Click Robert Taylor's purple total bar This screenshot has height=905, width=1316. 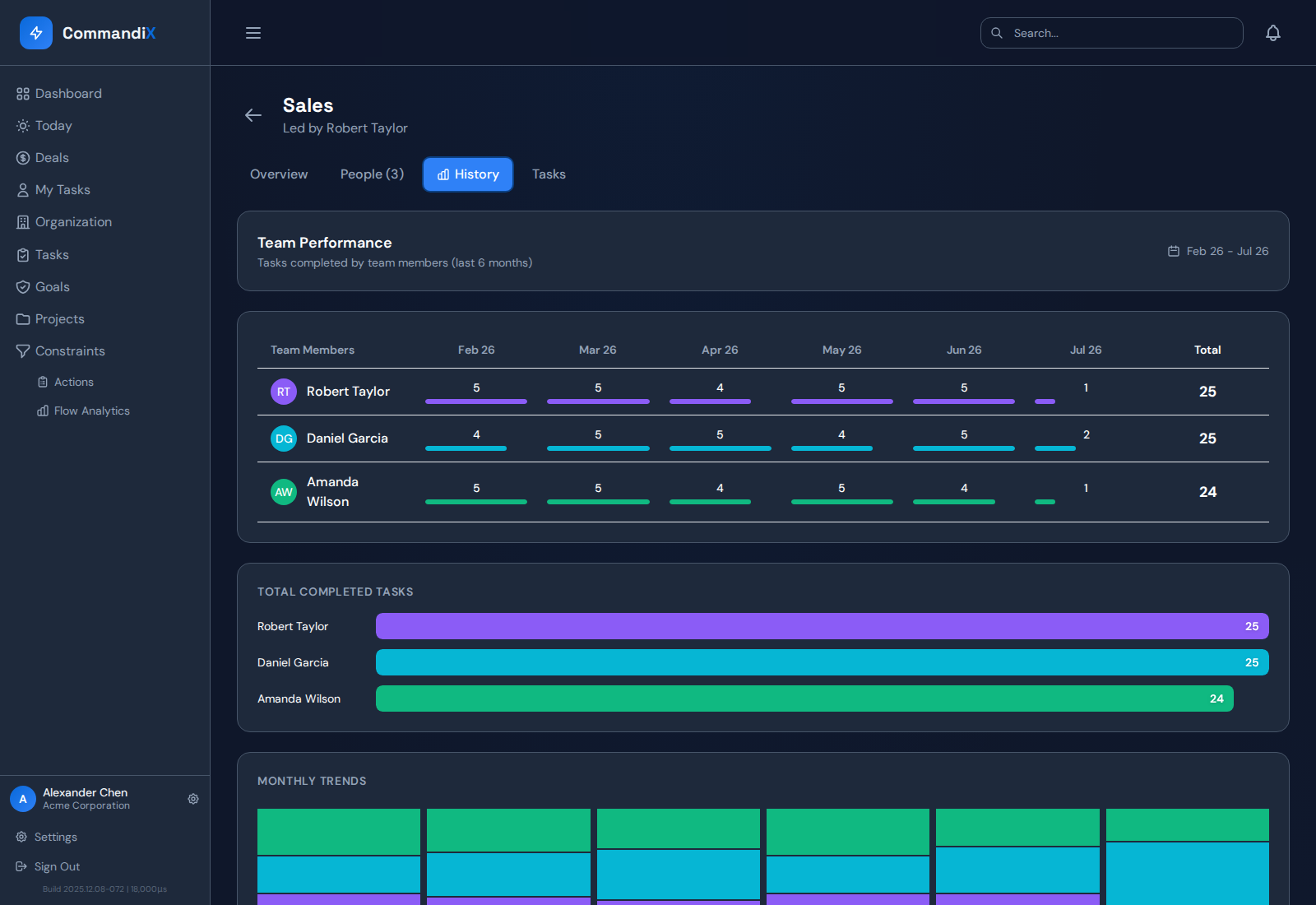(x=822, y=626)
